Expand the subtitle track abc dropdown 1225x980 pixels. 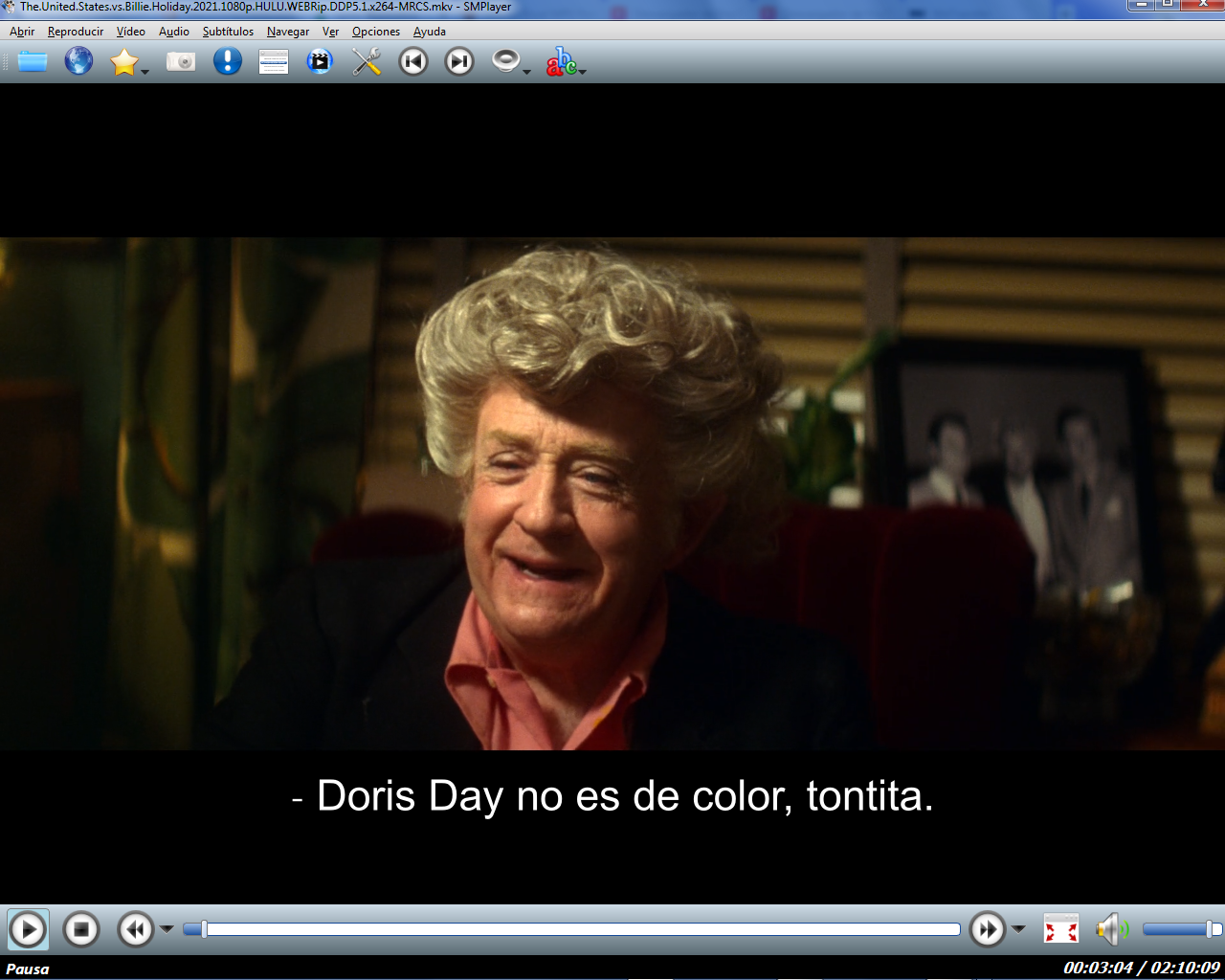[x=582, y=72]
